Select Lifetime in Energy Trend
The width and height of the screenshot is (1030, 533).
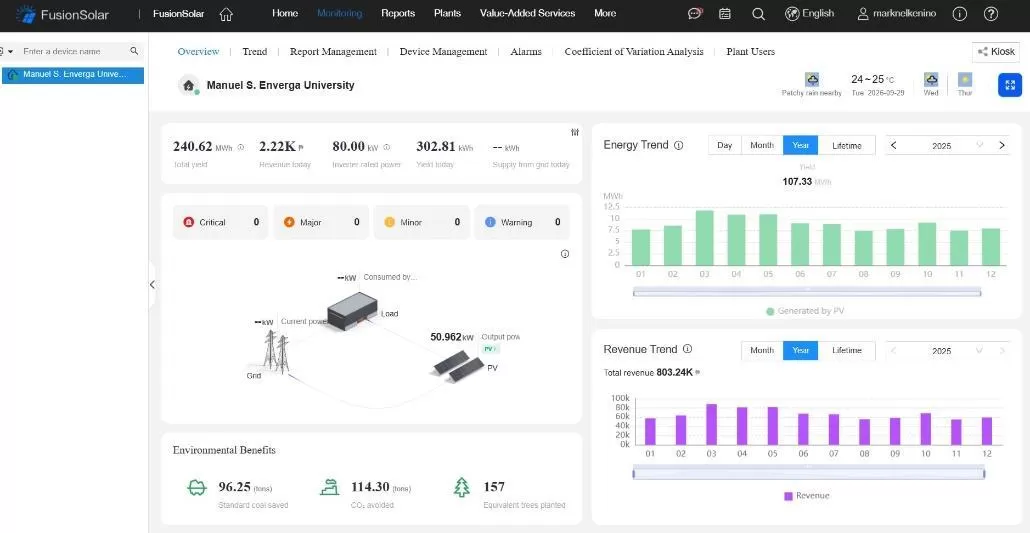[x=847, y=145]
